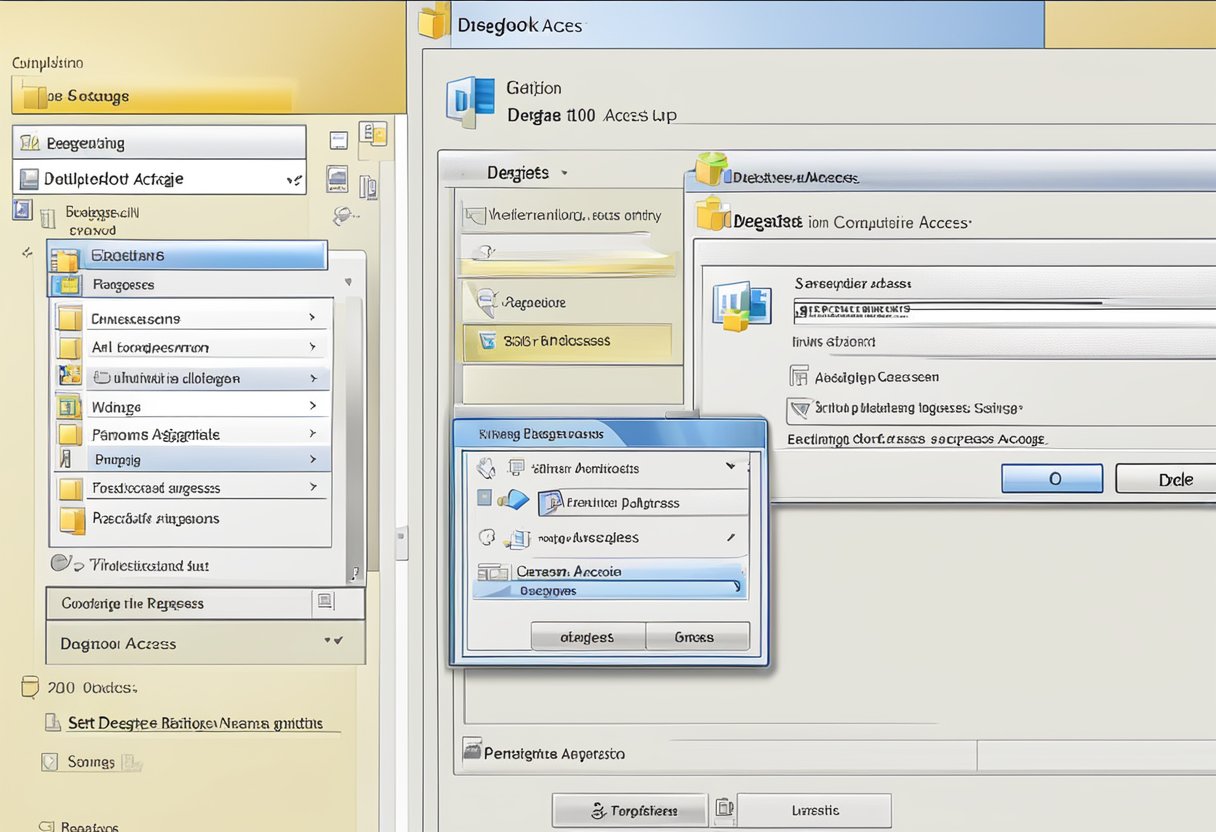Click the chart-and-folder icon in 'Sarseqnder' dialog
Image resolution: width=1216 pixels, height=832 pixels.
[x=742, y=305]
